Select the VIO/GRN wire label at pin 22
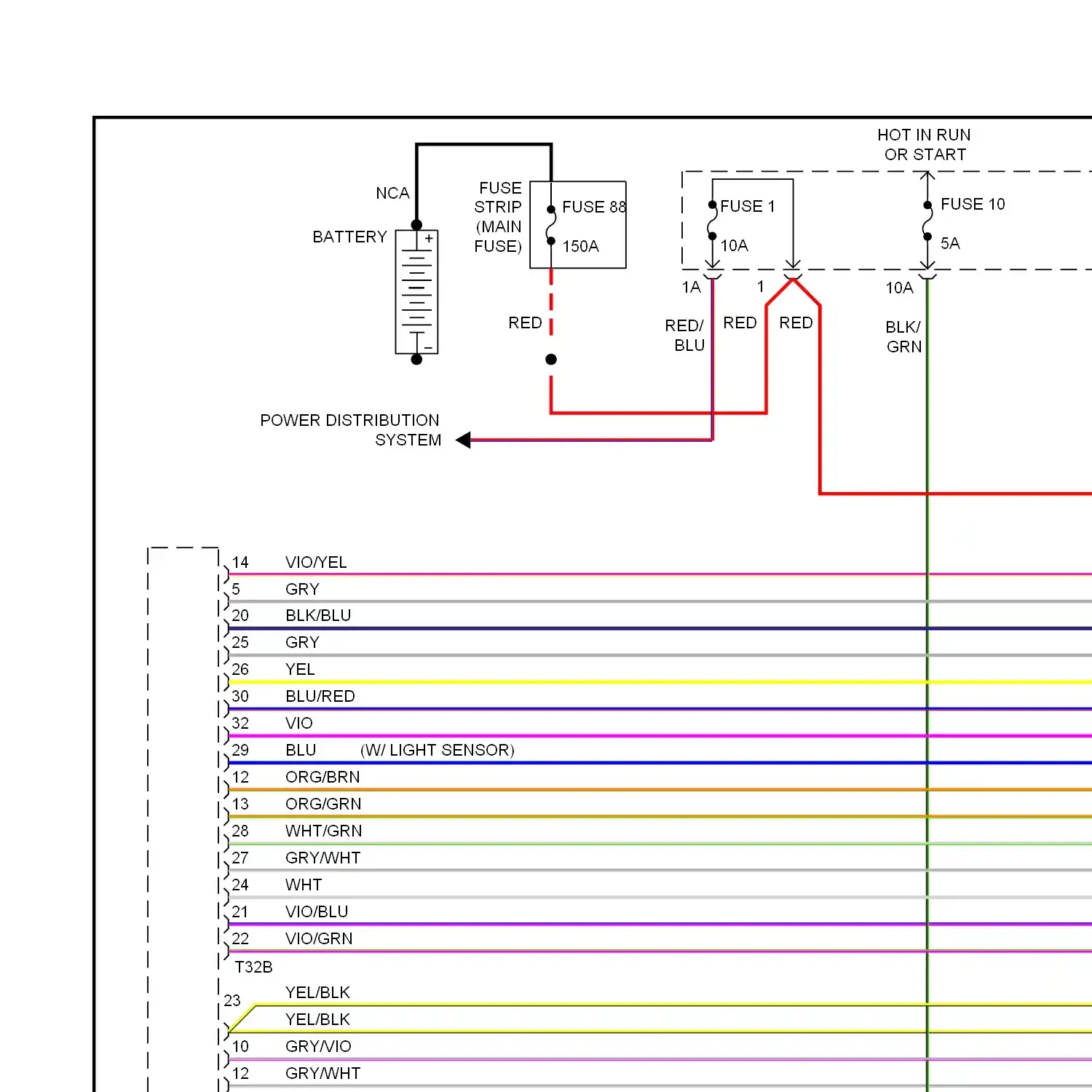Screen dimensions: 1092x1092 (319, 939)
